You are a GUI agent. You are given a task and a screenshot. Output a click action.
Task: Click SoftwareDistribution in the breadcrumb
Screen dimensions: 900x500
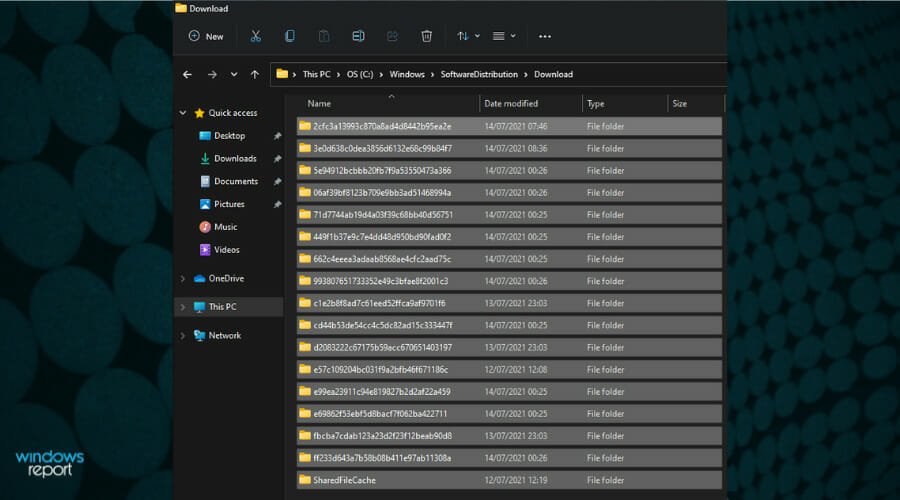click(479, 75)
